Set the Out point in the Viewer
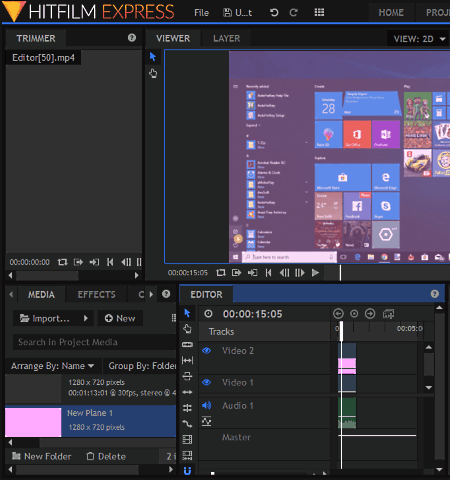Viewport: 450px width, 480px height. tap(252, 273)
